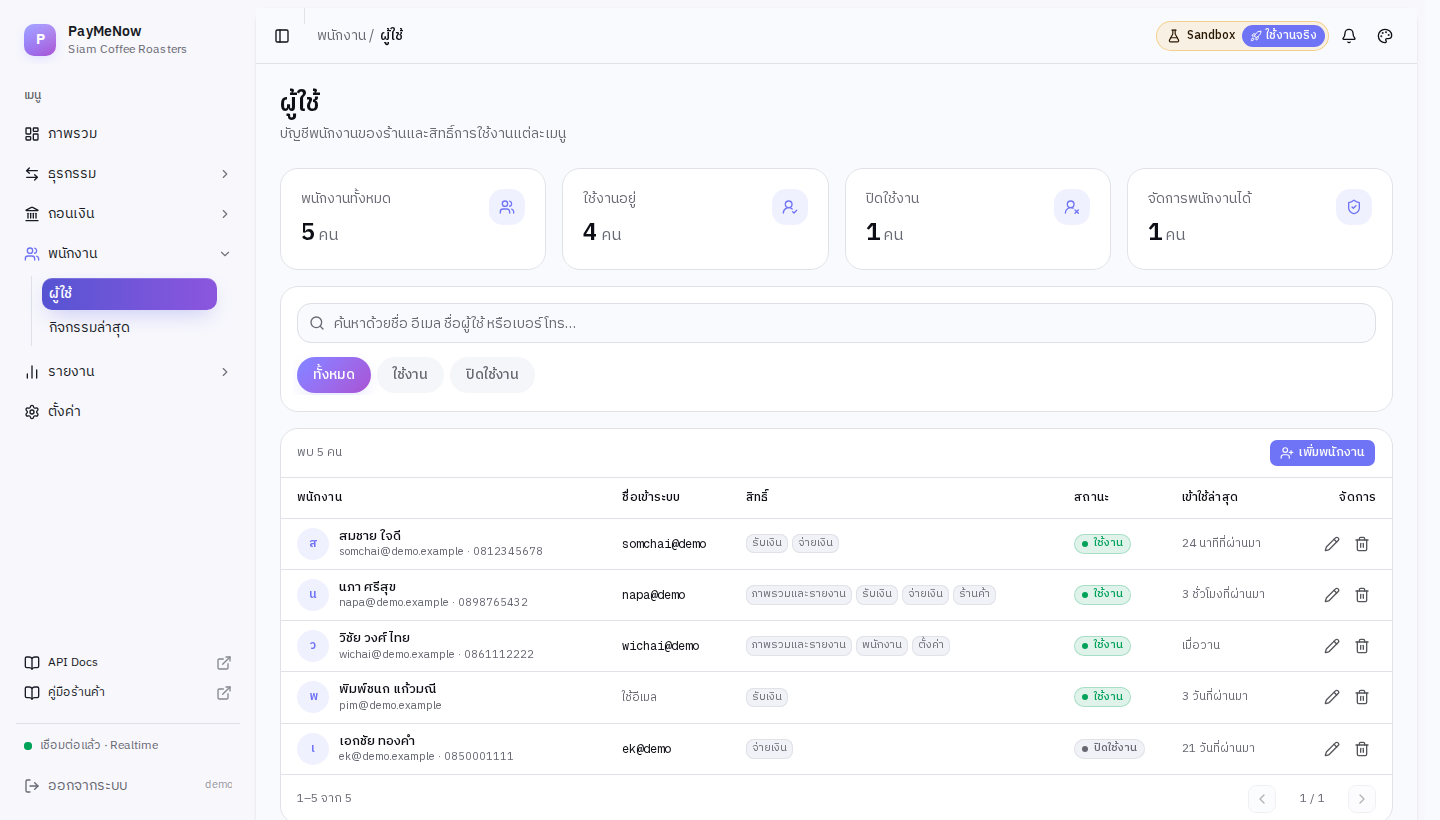Edit พิมพ์ชนก แก้วมณี with pencil icon
The image size is (1440, 820).
coord(1332,697)
